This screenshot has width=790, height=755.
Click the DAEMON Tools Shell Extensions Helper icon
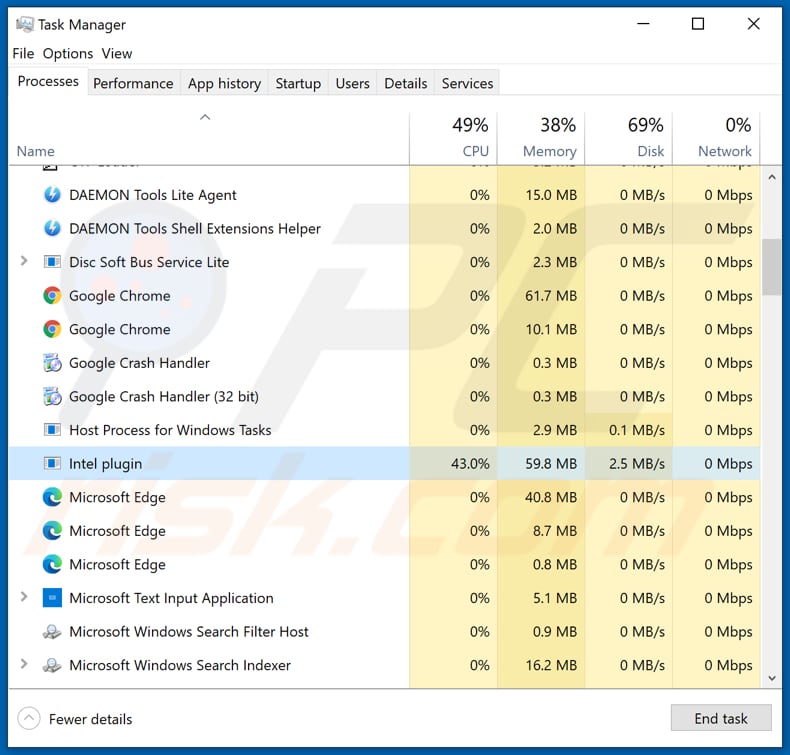pyautogui.click(x=52, y=228)
